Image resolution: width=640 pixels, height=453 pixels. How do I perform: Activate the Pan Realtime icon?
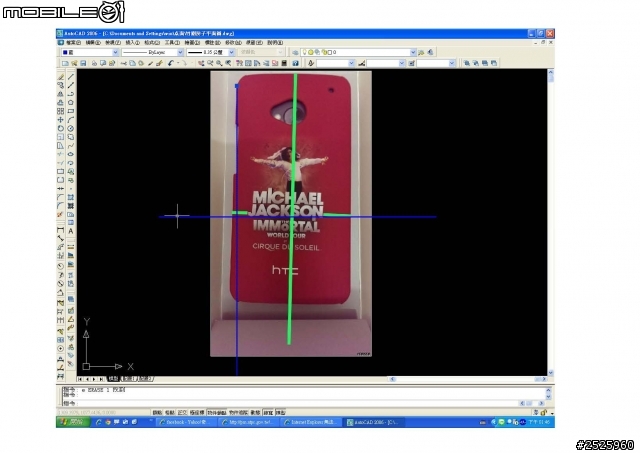click(201, 63)
